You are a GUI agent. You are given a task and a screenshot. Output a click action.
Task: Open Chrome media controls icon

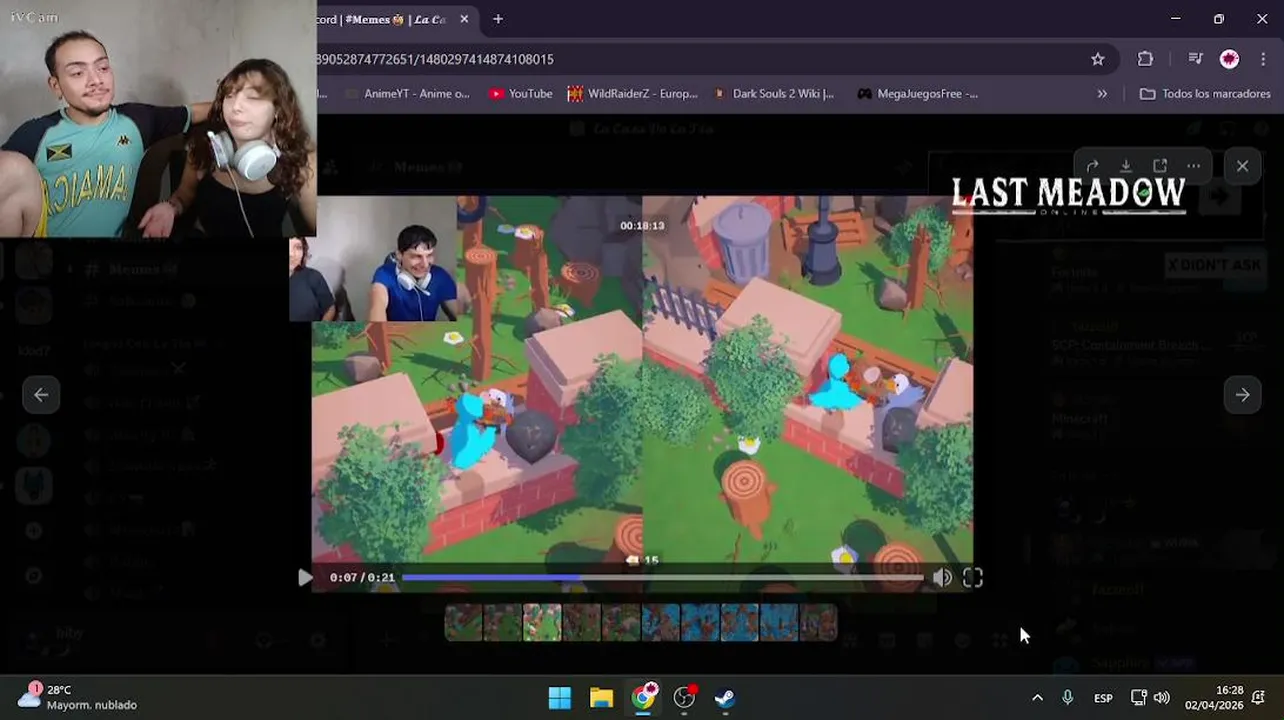coord(1195,59)
